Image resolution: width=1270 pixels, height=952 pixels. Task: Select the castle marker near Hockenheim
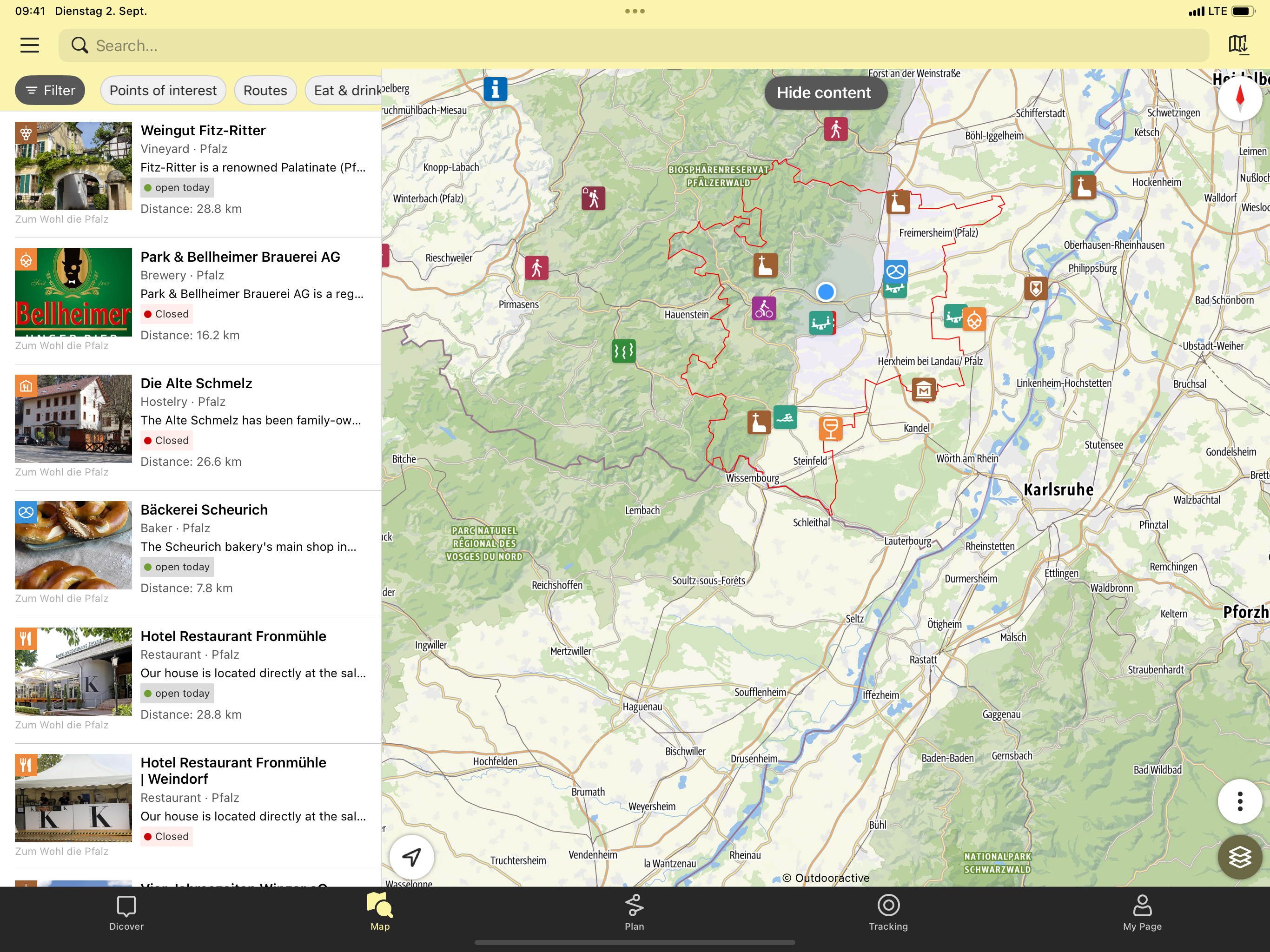(x=1084, y=187)
